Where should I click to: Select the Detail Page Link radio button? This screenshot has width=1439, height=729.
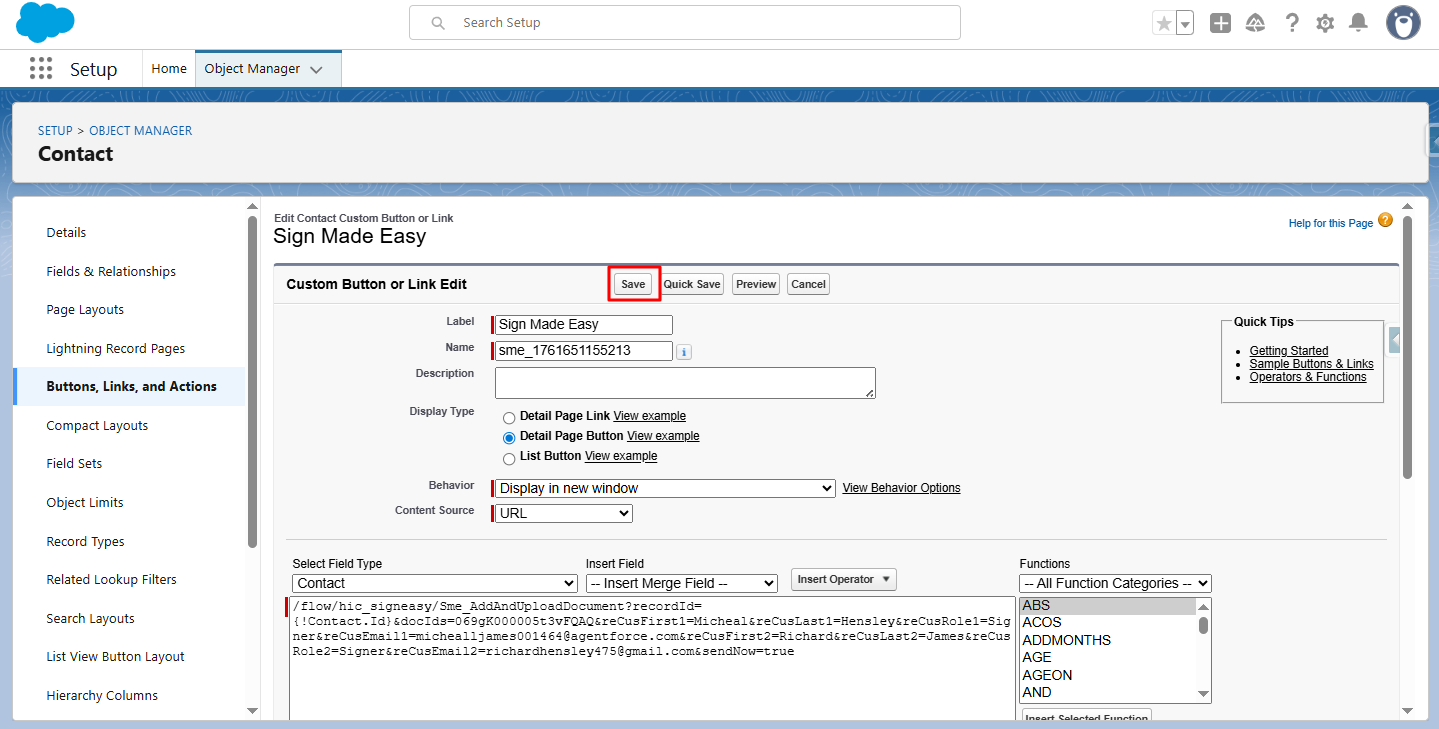509,417
